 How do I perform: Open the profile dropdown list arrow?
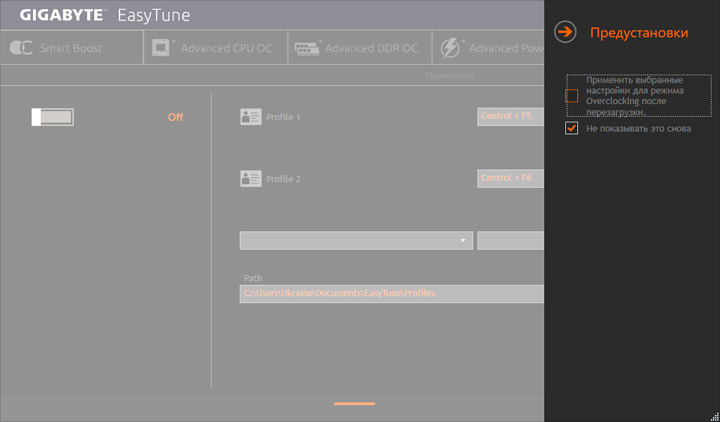click(x=463, y=241)
